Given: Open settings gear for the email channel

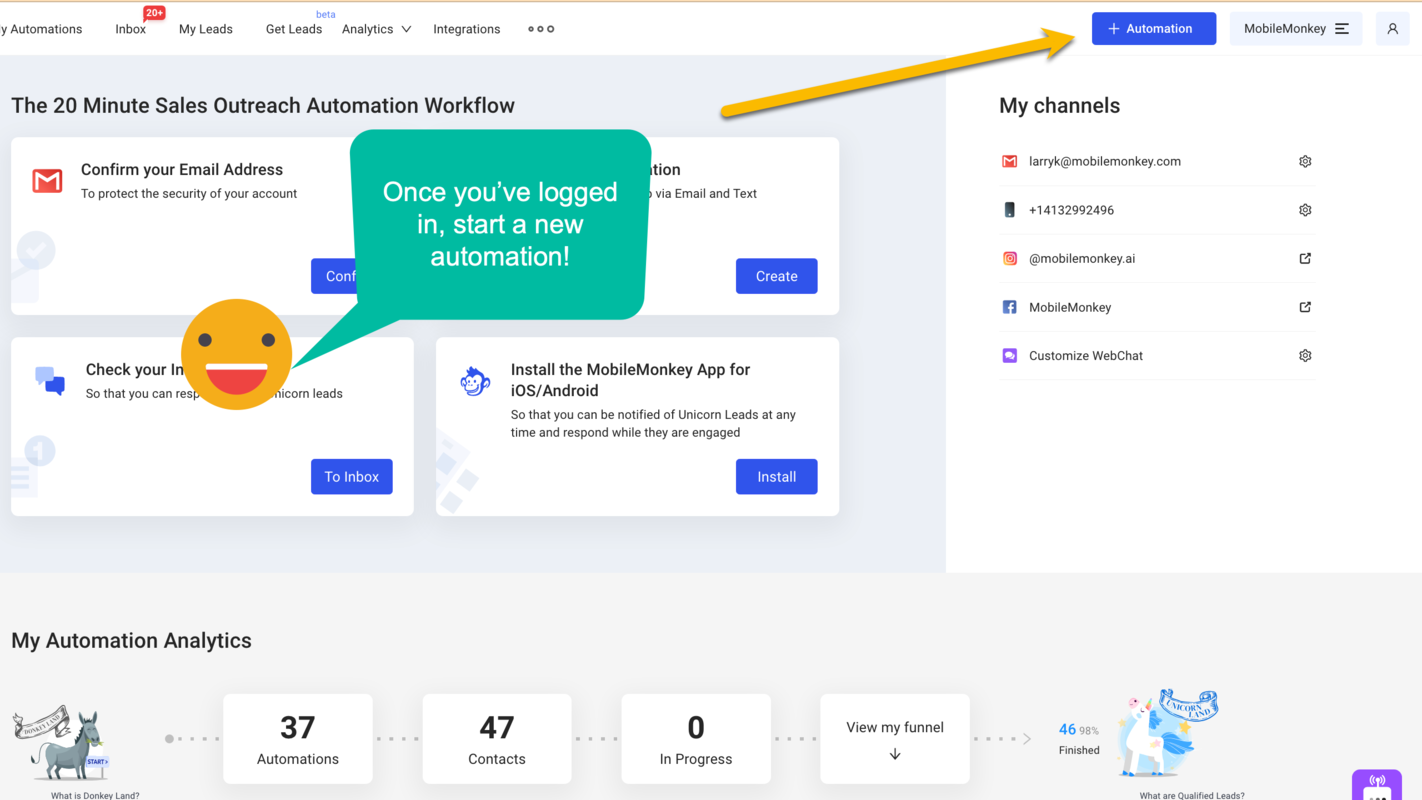Looking at the screenshot, I should point(1305,161).
